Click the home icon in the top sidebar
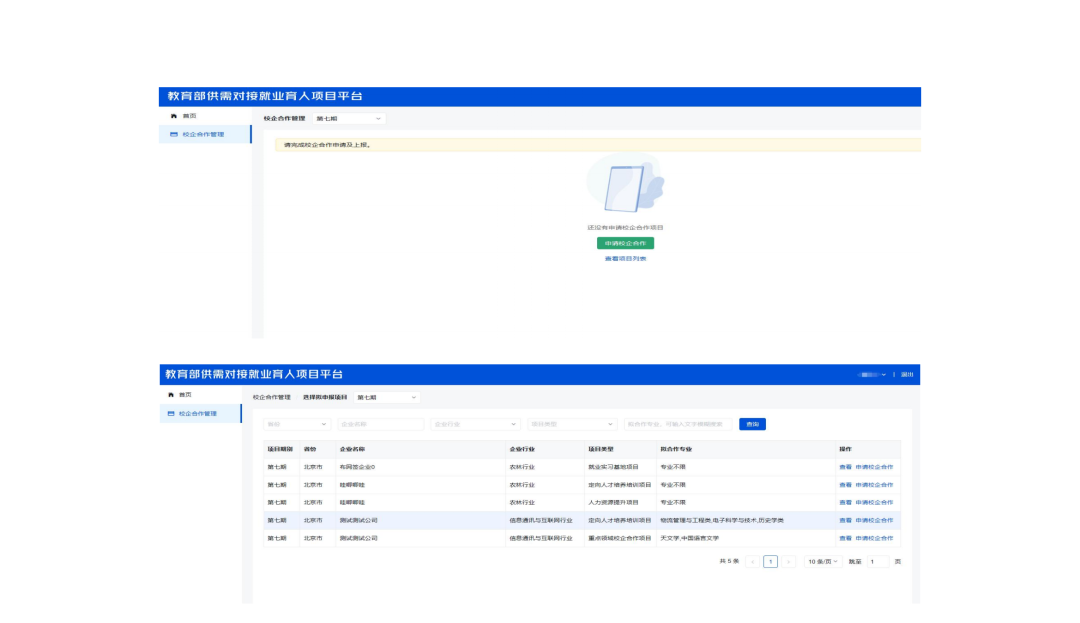Image resolution: width=1080 pixels, height=623 pixels. tap(173, 117)
